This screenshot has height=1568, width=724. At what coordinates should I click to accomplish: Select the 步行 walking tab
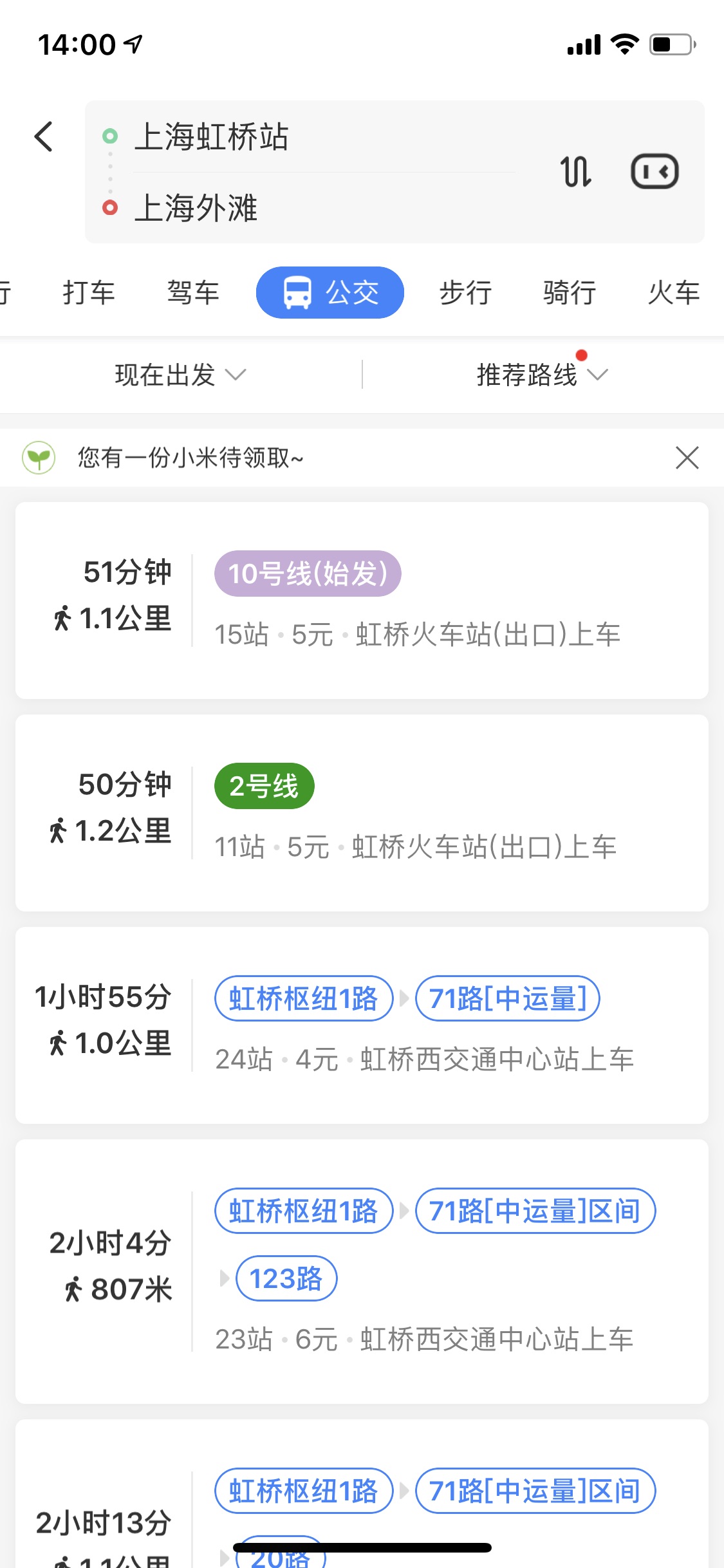465,293
